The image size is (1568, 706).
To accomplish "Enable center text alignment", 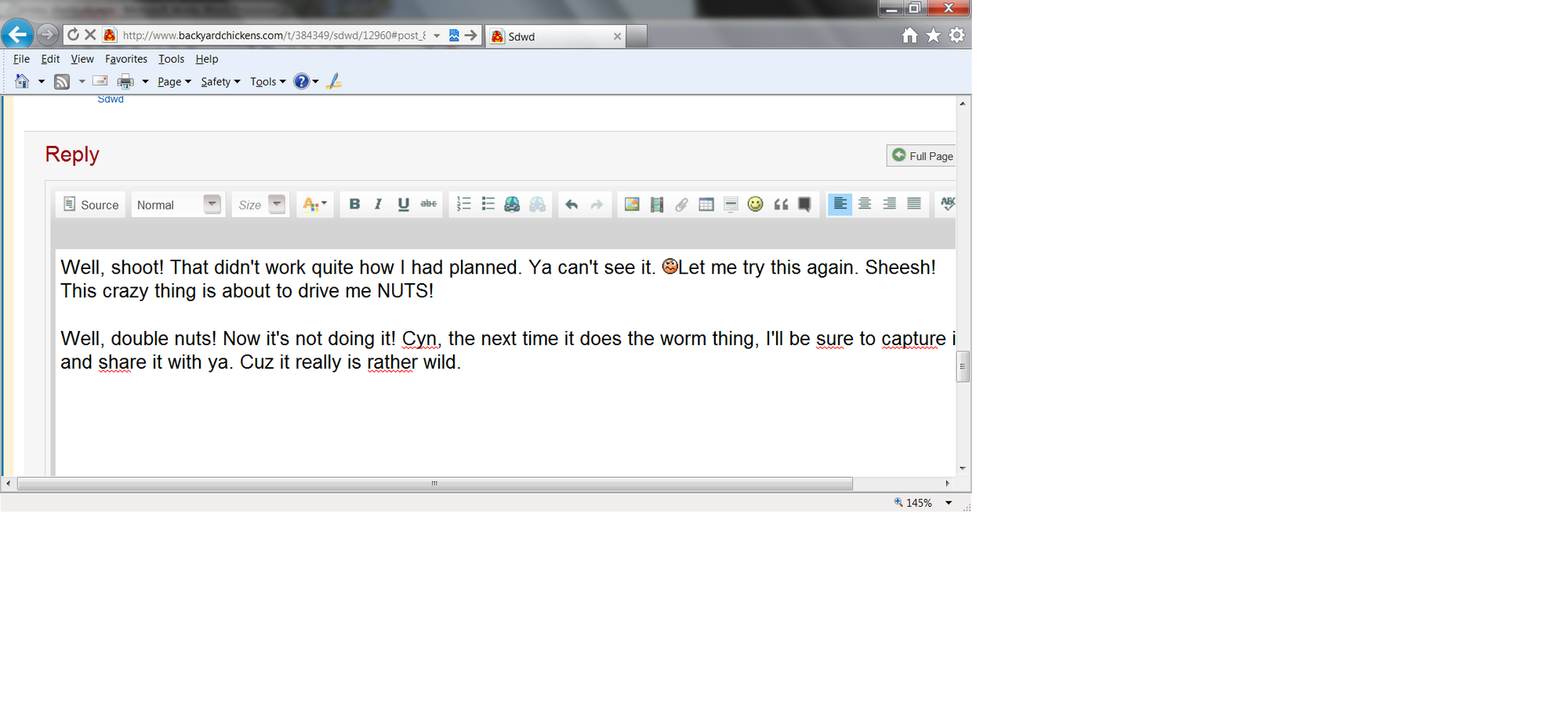I will 865,205.
